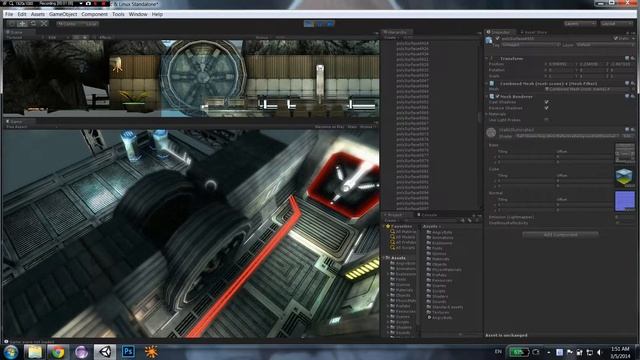Viewport: 640px width, 360px height.
Task: Switch to the Asset Store tab
Action: pos(535,32)
